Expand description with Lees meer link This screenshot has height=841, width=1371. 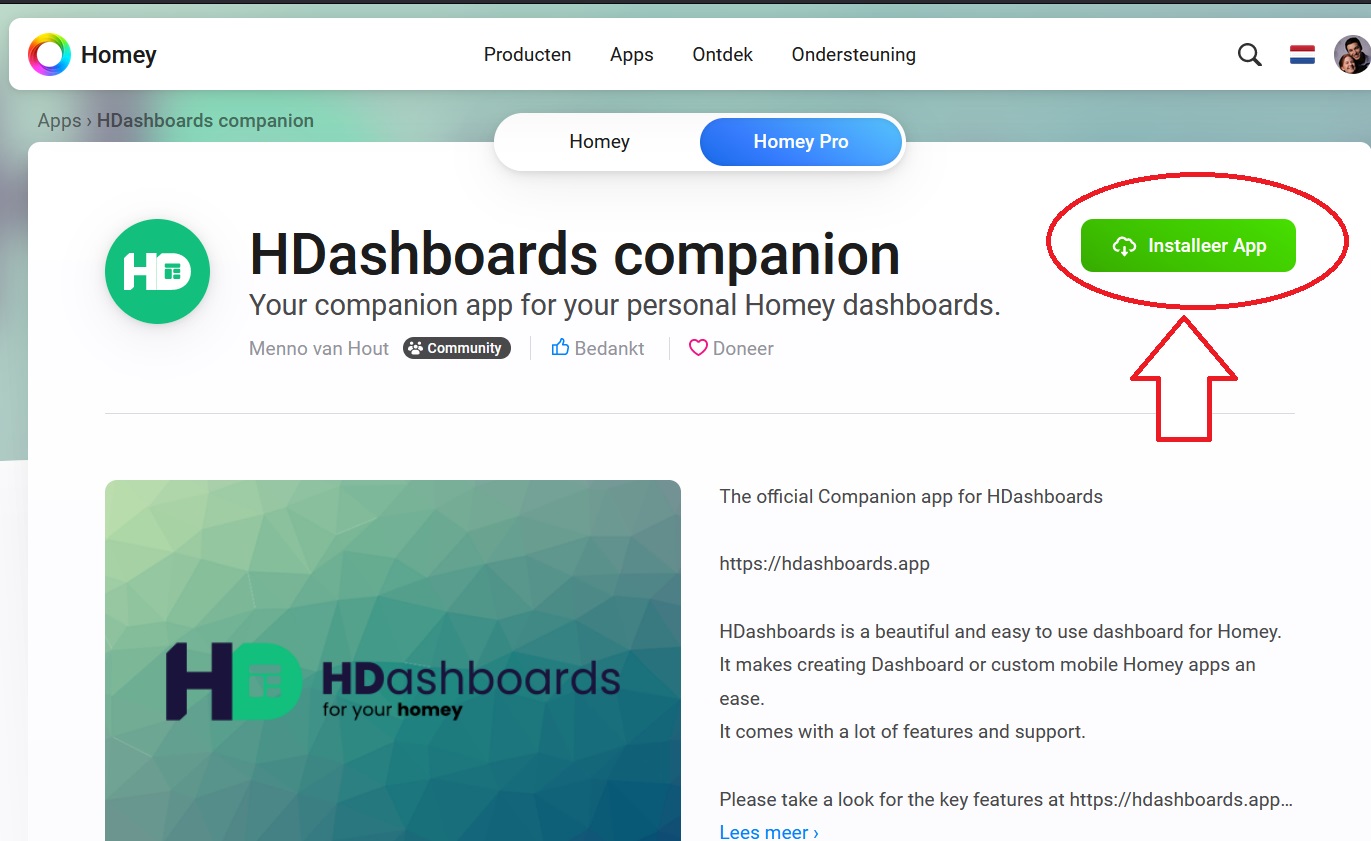pos(768,832)
